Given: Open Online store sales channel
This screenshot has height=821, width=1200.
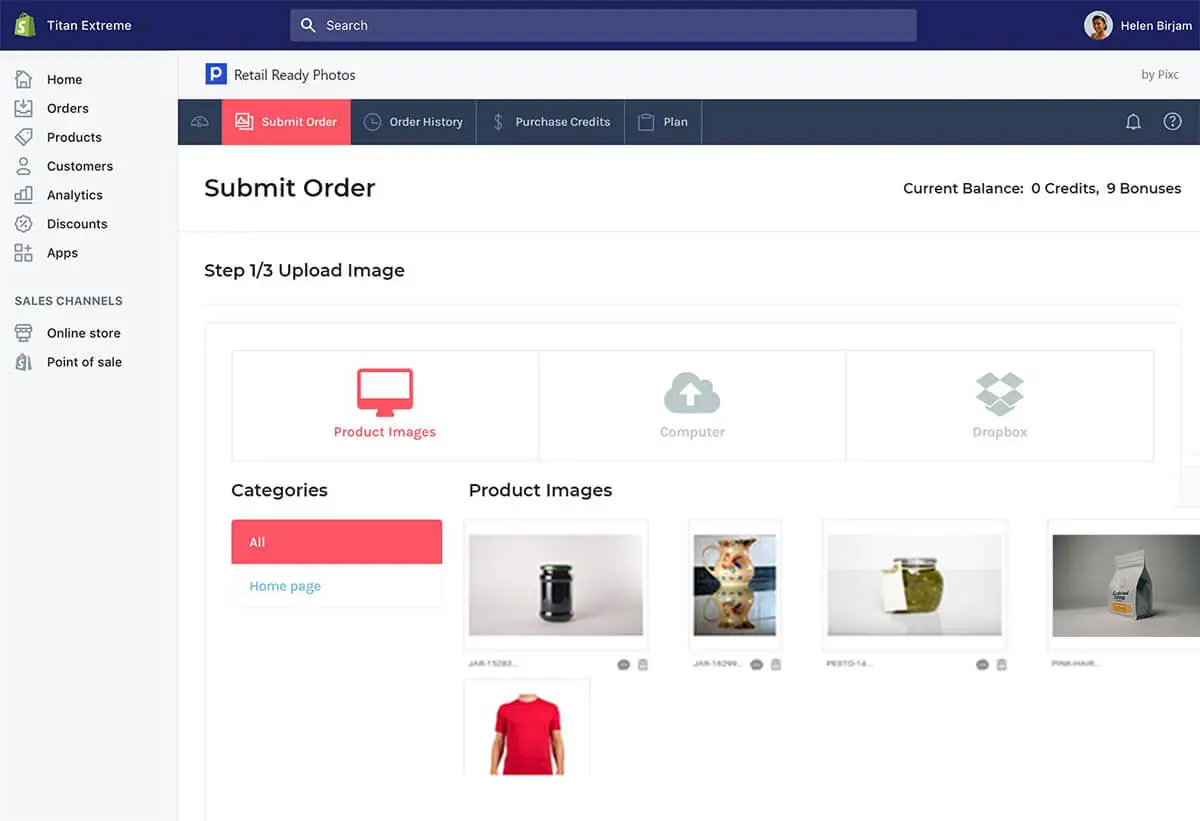Looking at the screenshot, I should (83, 333).
